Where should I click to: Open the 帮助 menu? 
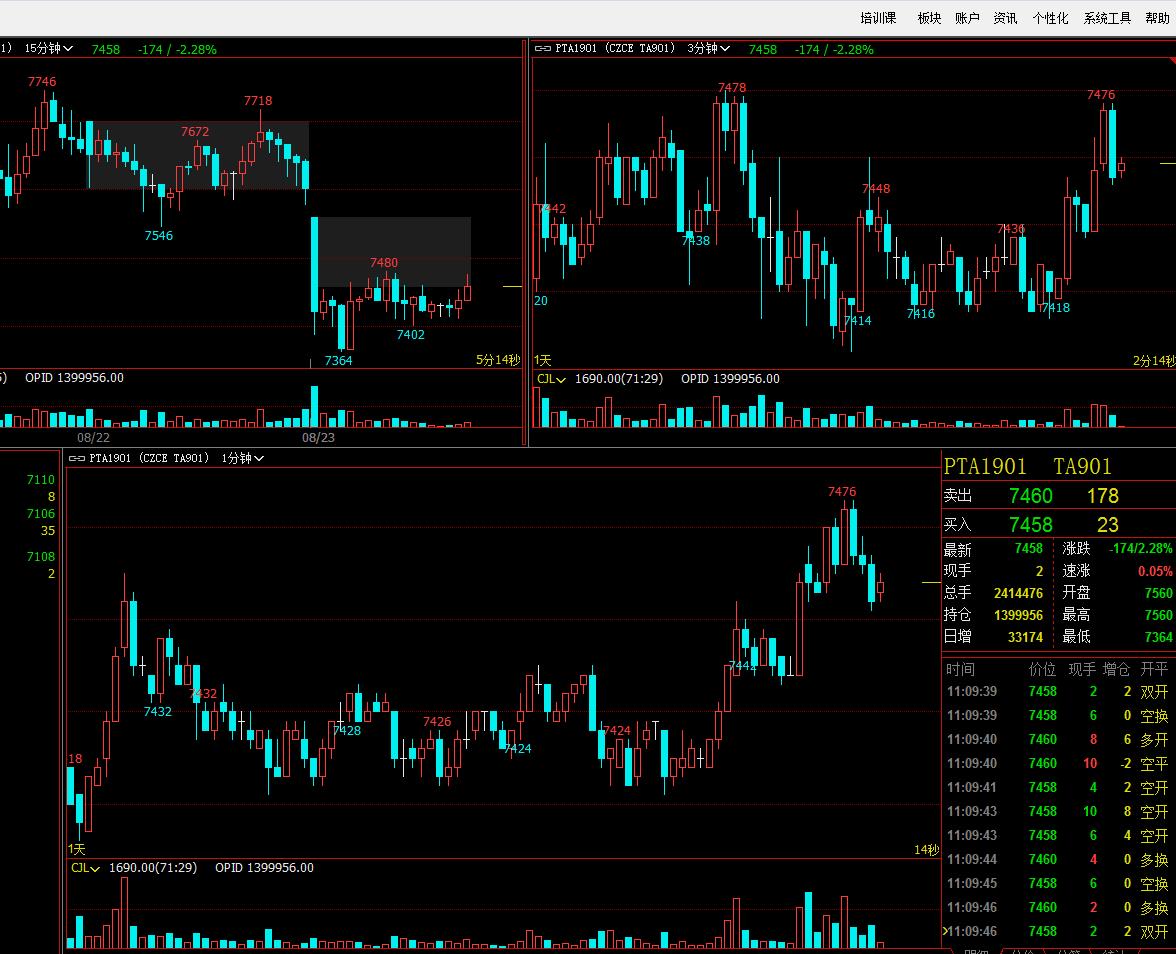[x=1157, y=18]
